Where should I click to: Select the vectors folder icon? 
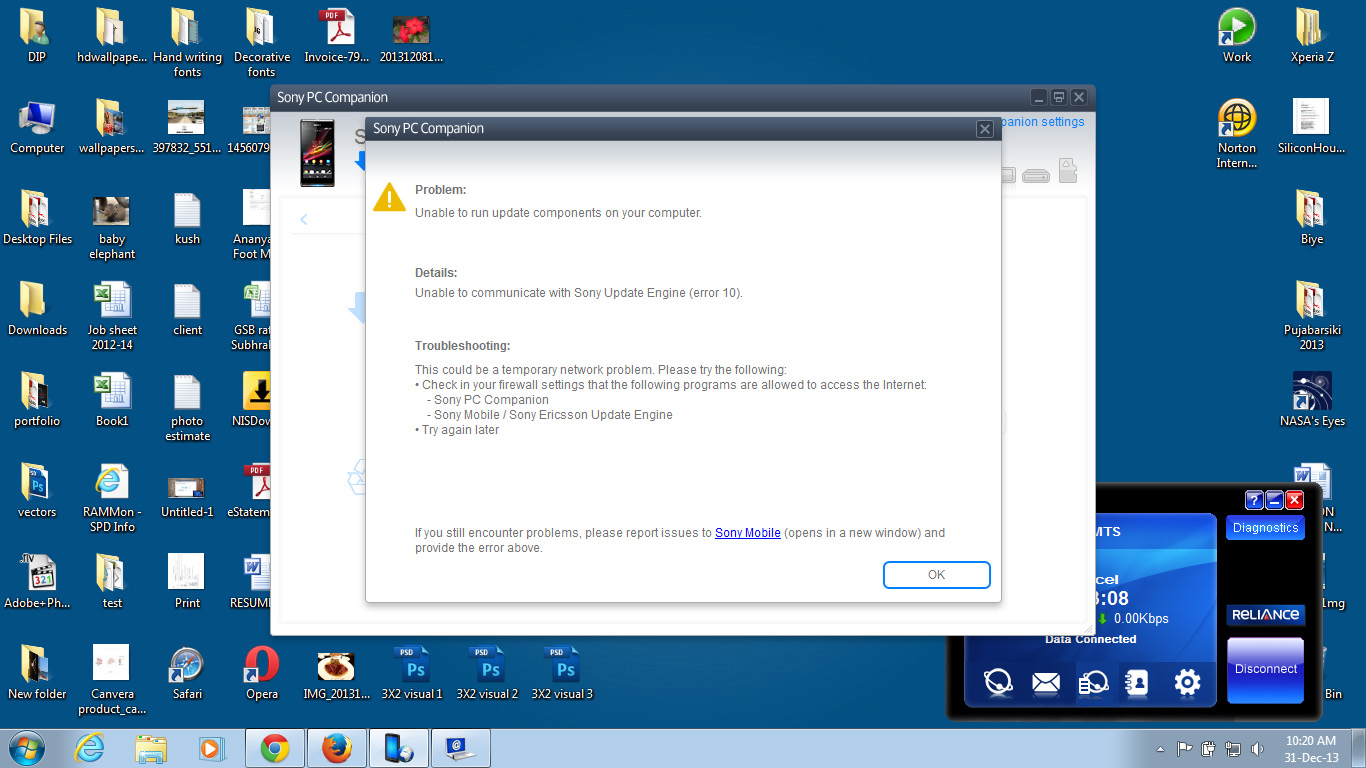tap(37, 491)
